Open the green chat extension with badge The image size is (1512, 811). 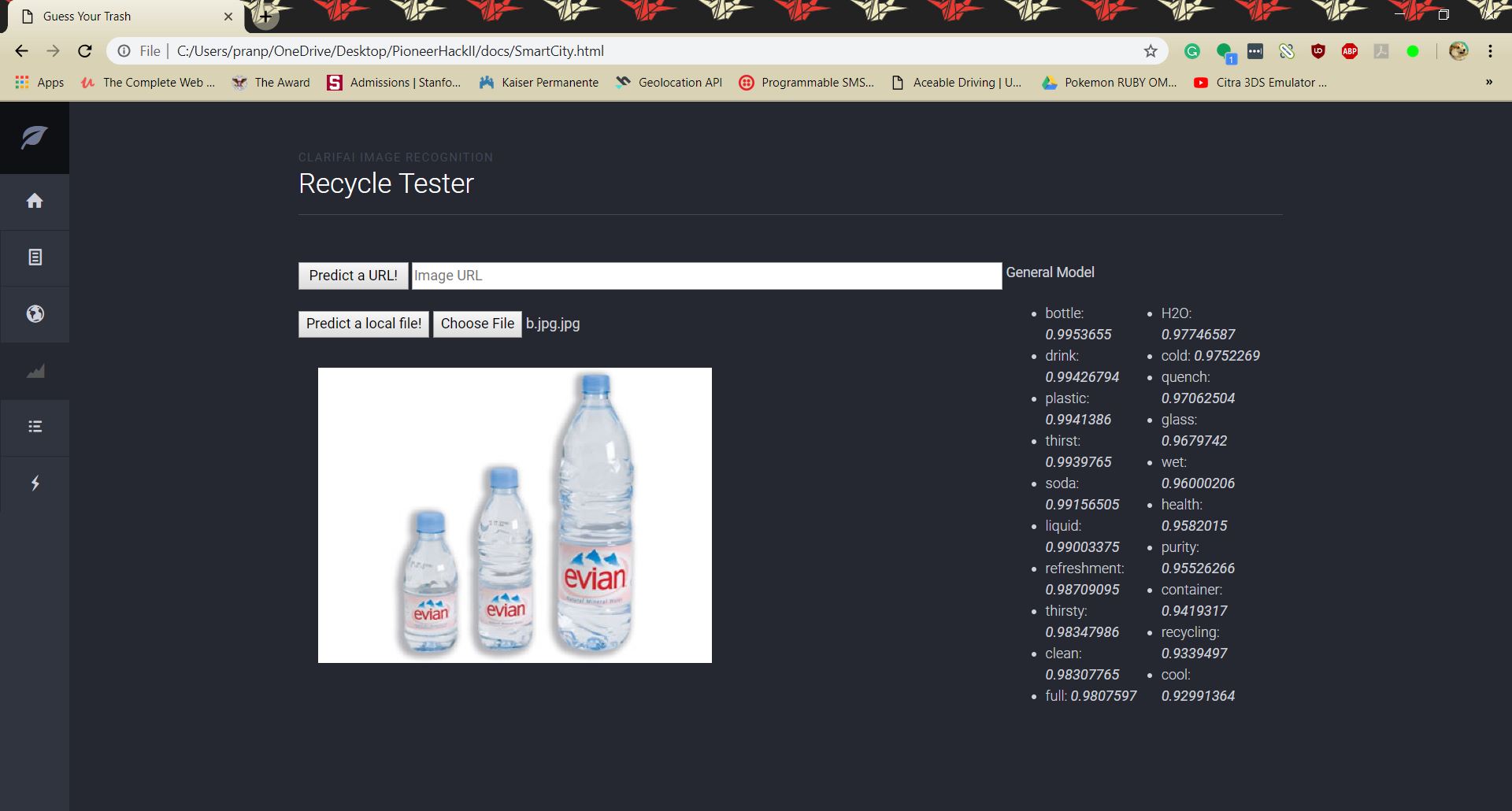click(x=1225, y=53)
